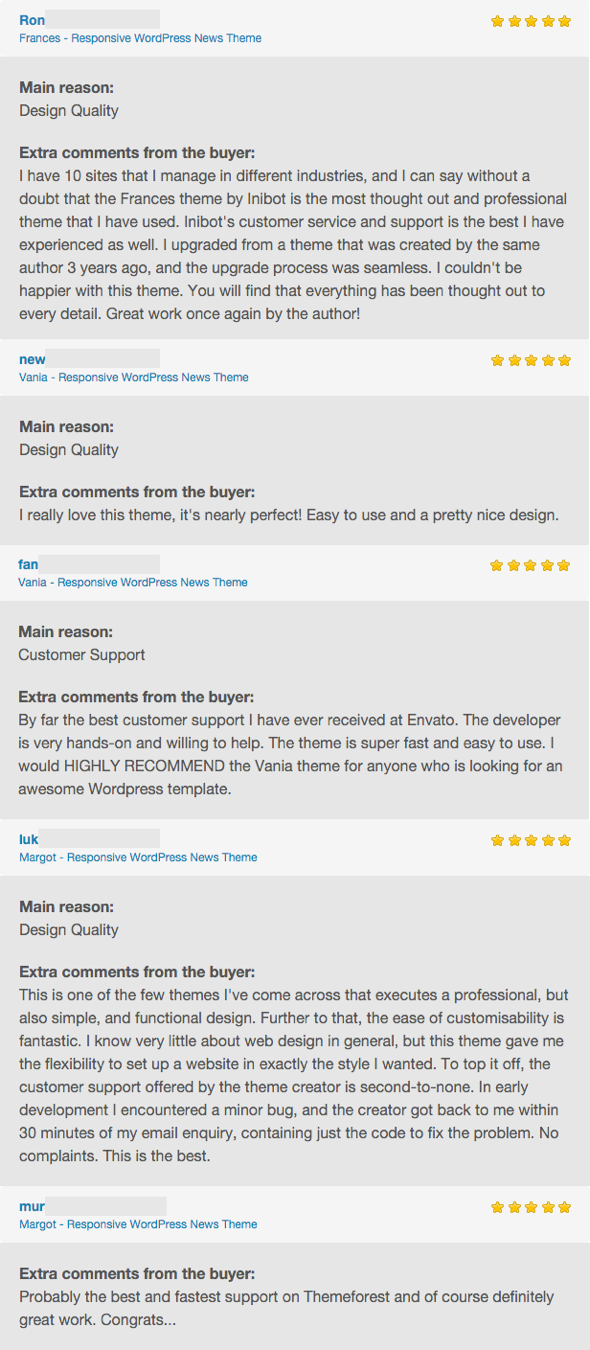Open Margot theme link under luk's name
590x1350 pixels.
coord(138,857)
